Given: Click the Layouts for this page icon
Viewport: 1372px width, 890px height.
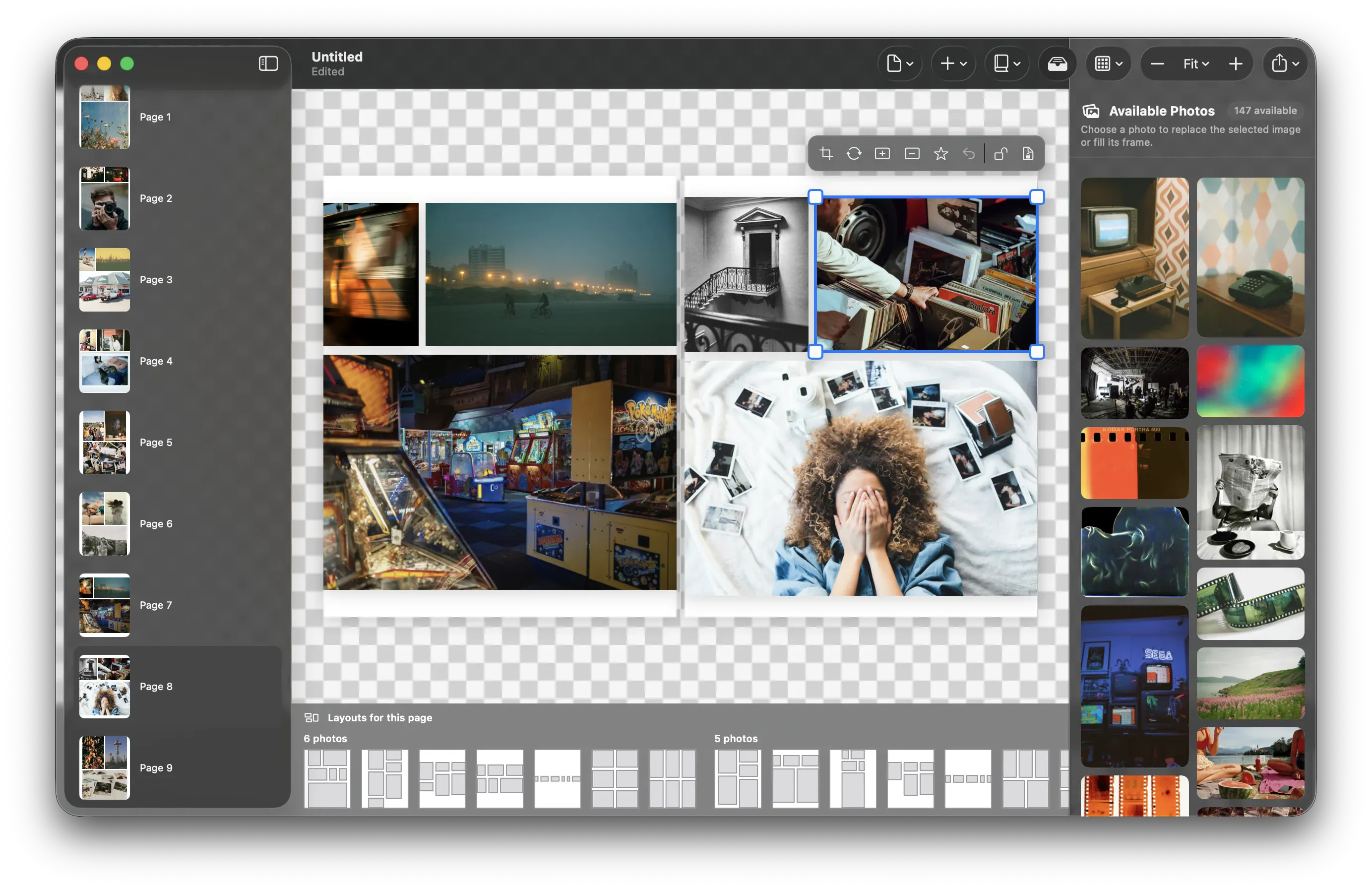Looking at the screenshot, I should [x=312, y=717].
